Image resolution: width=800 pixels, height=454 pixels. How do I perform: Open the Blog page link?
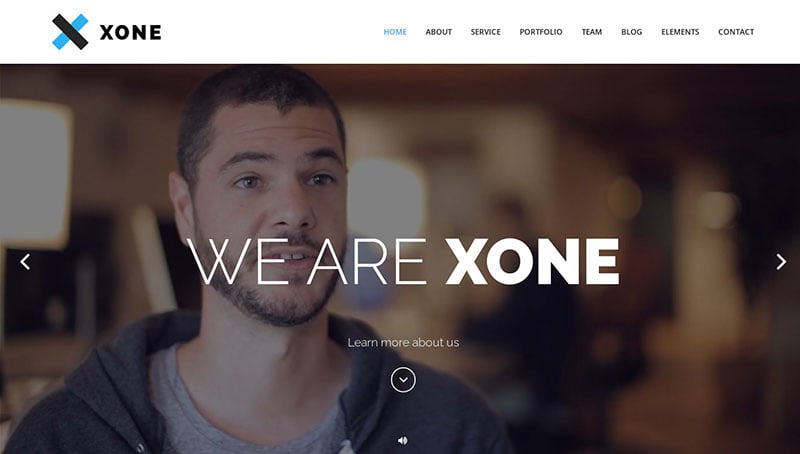pyautogui.click(x=632, y=32)
